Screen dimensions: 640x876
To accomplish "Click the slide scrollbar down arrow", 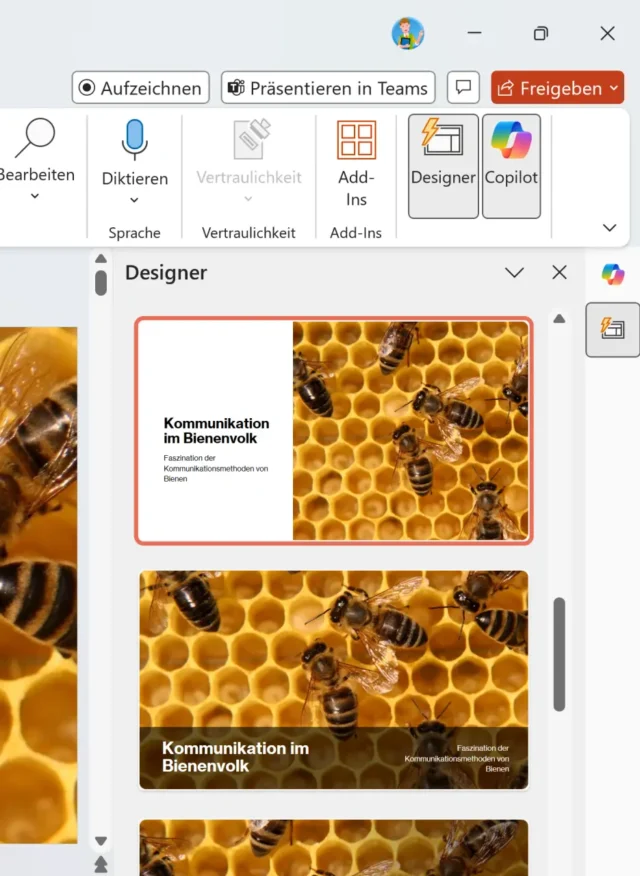I will (100, 842).
